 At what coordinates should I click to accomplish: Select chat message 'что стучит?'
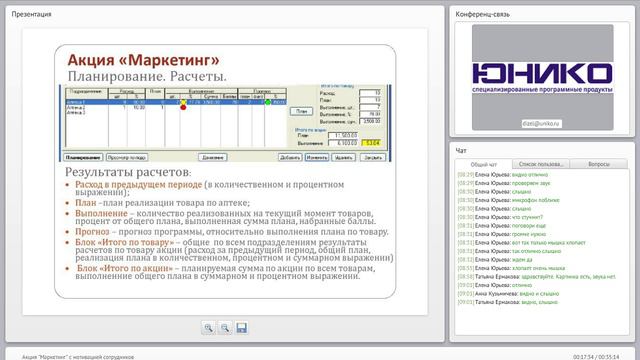point(527,217)
